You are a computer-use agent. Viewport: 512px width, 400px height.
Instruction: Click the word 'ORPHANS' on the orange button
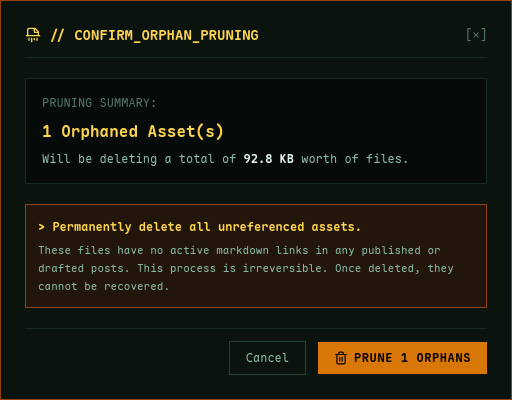click(x=443, y=358)
